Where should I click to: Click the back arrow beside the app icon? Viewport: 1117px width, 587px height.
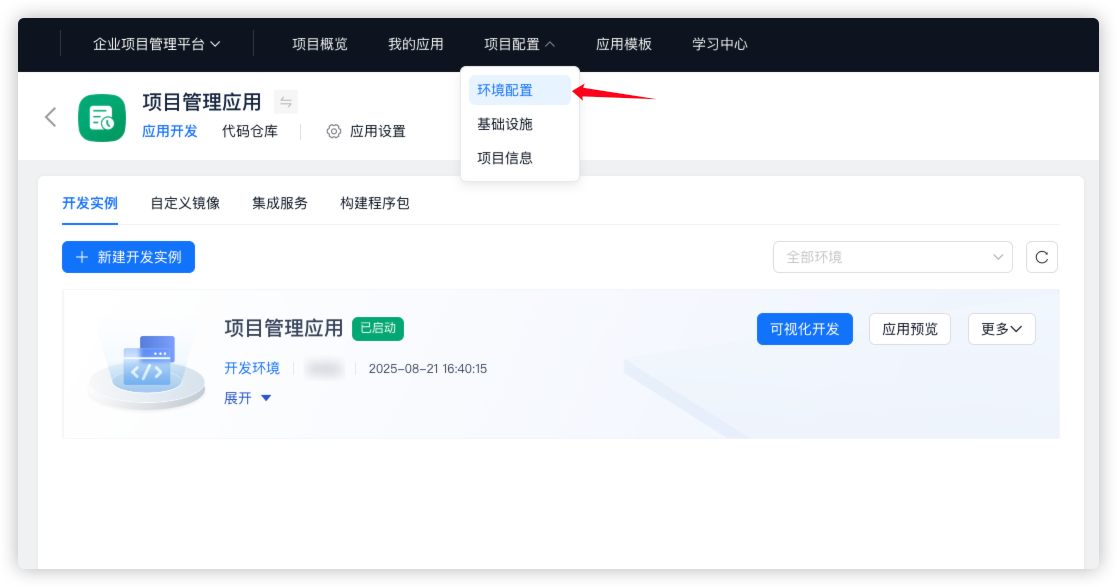50,117
